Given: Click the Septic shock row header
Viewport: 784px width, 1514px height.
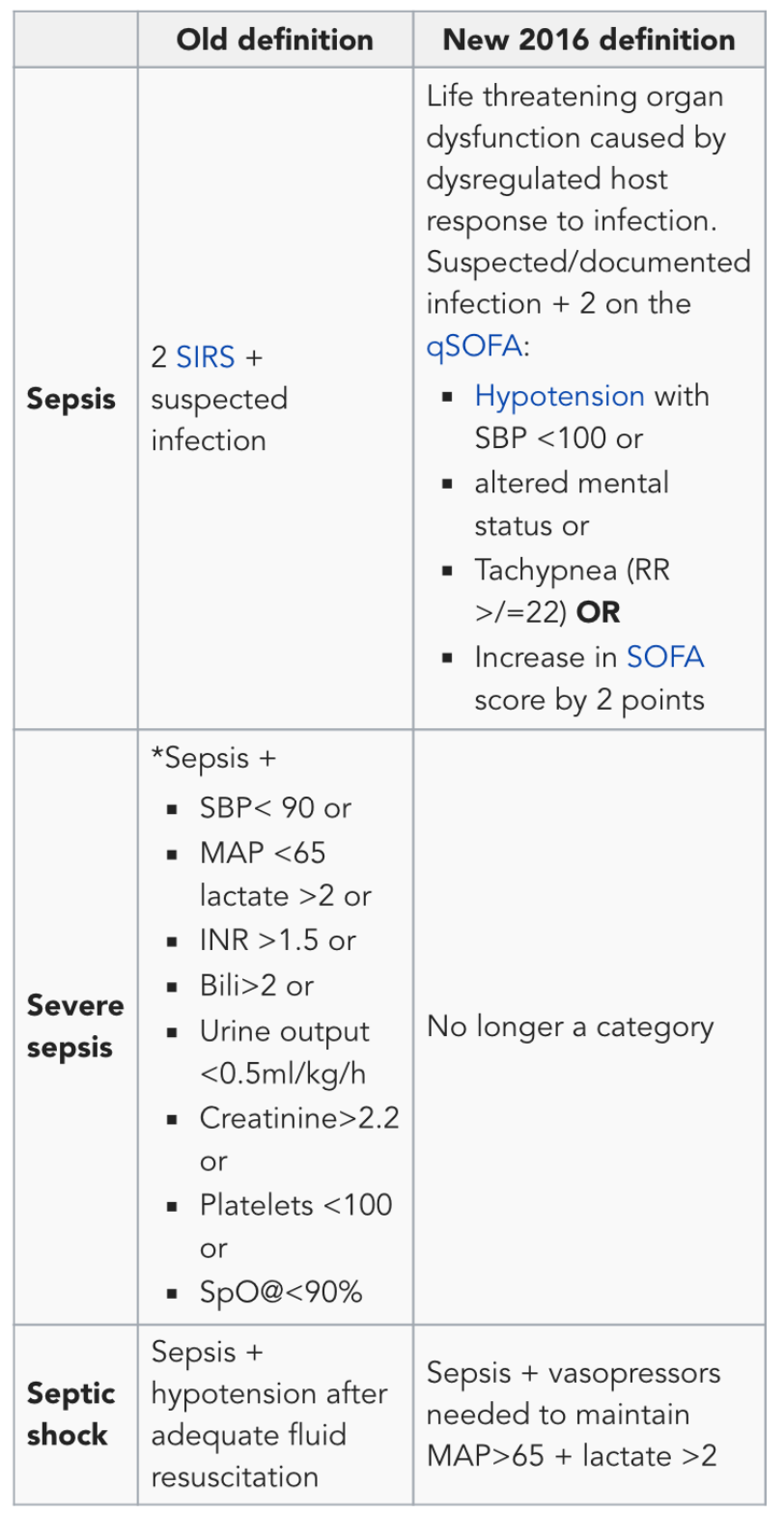Looking at the screenshot, I should point(71,1415).
